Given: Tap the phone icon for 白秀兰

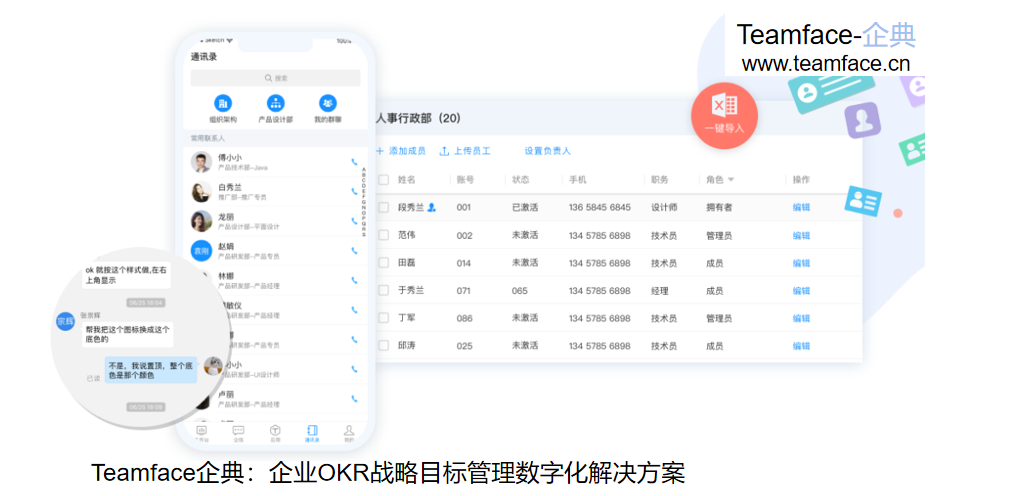Looking at the screenshot, I should coord(354,191).
